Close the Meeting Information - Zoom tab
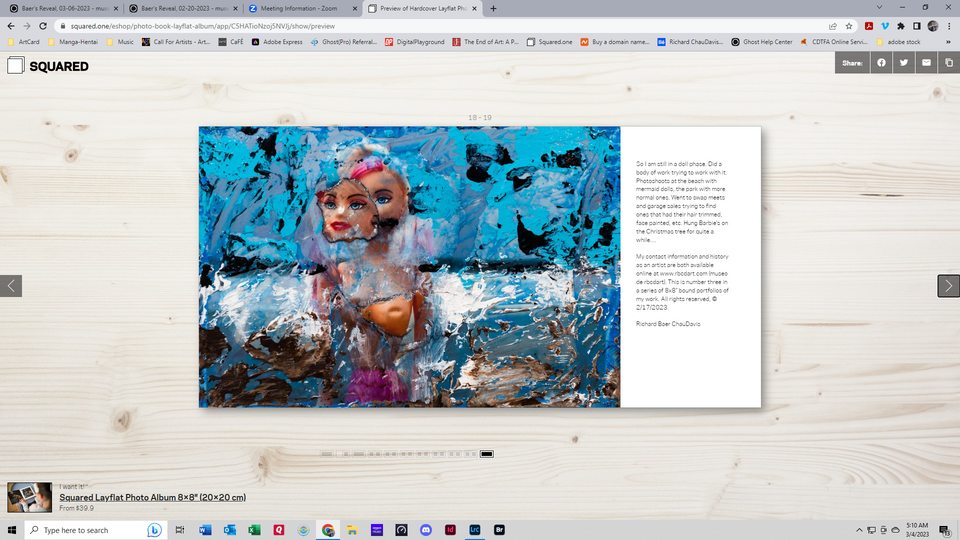 [355, 9]
